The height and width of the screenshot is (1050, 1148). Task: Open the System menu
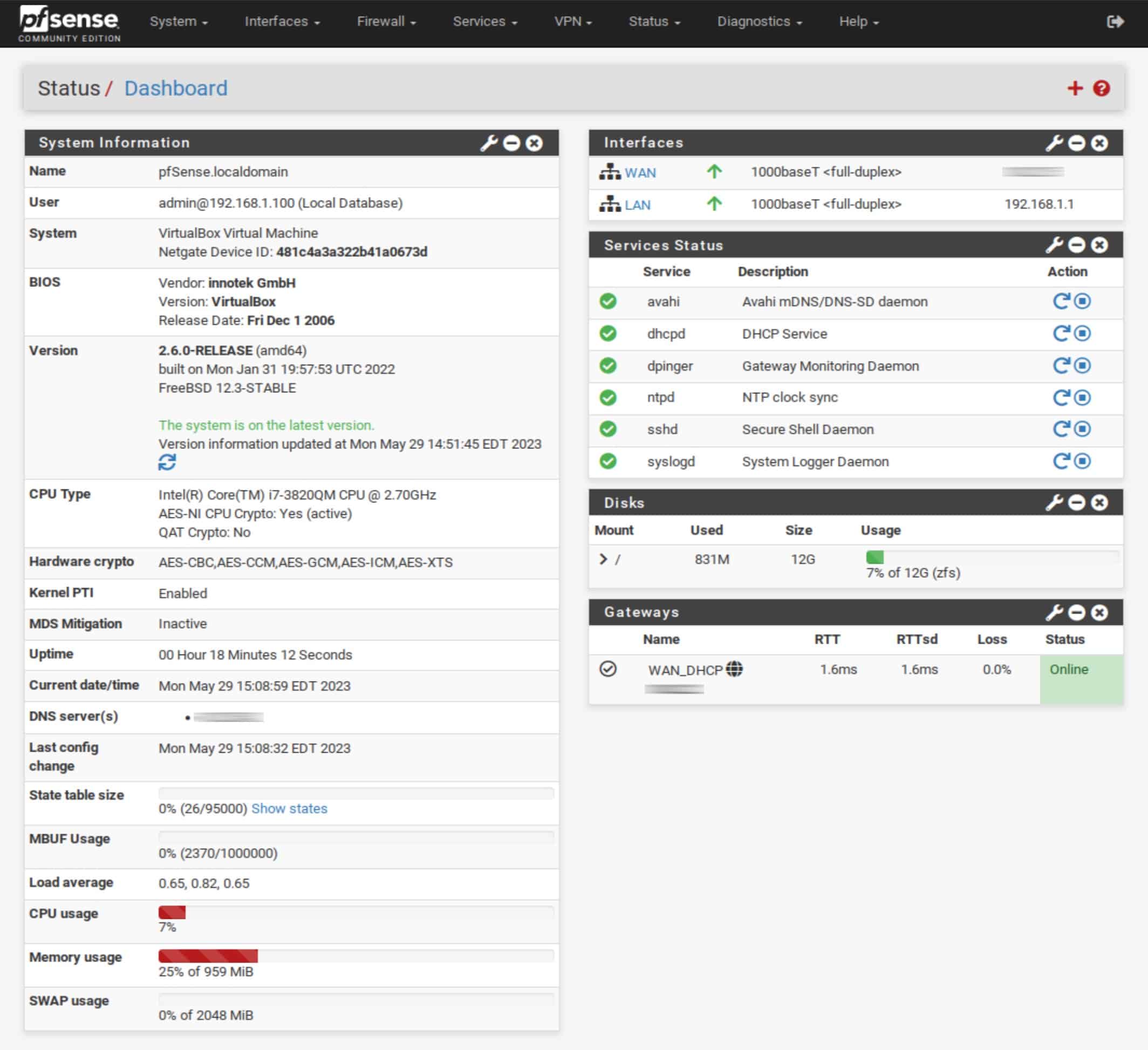[x=179, y=22]
